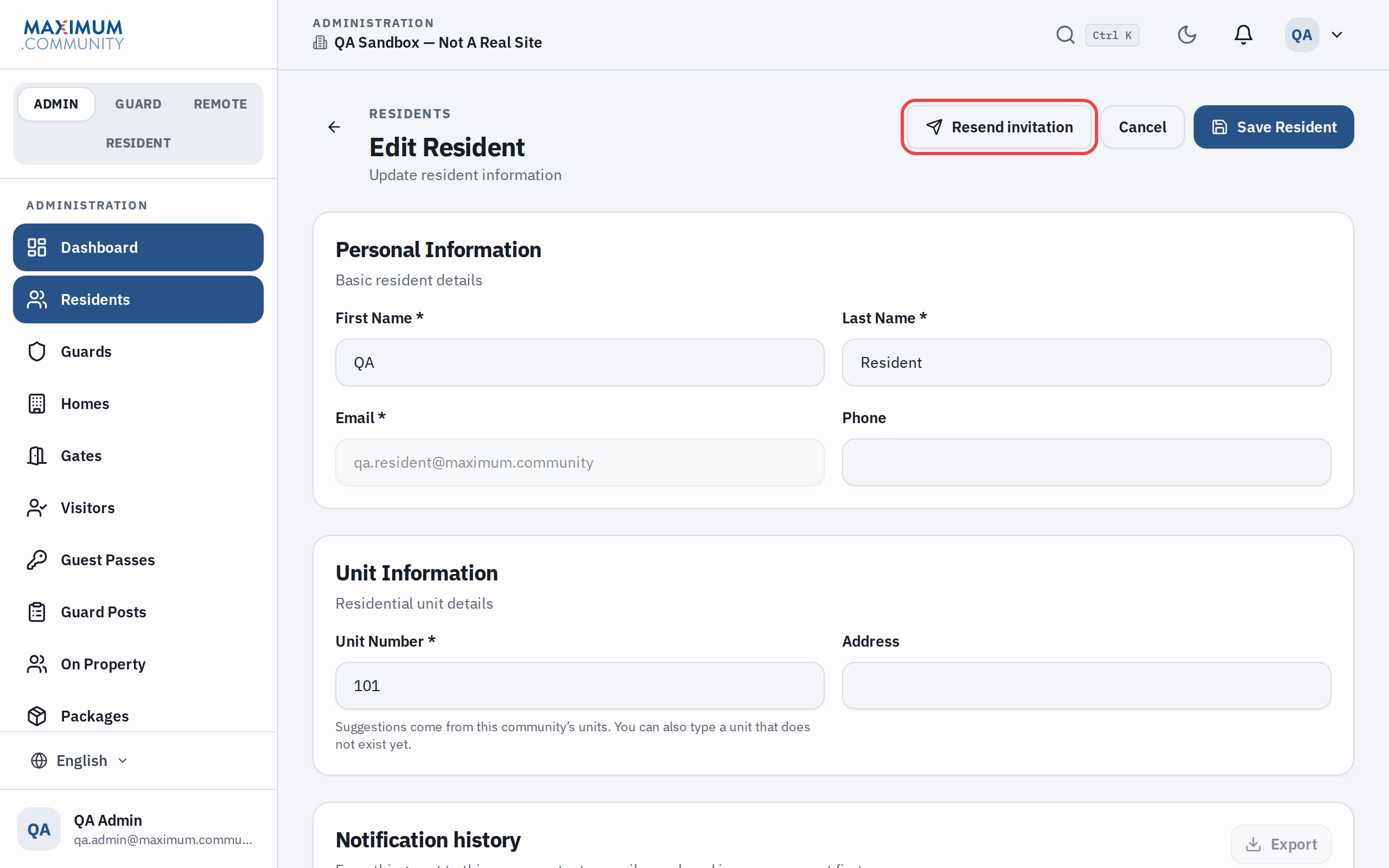Open Guest Passes page label
The width and height of the screenshot is (1389, 868).
(x=108, y=560)
